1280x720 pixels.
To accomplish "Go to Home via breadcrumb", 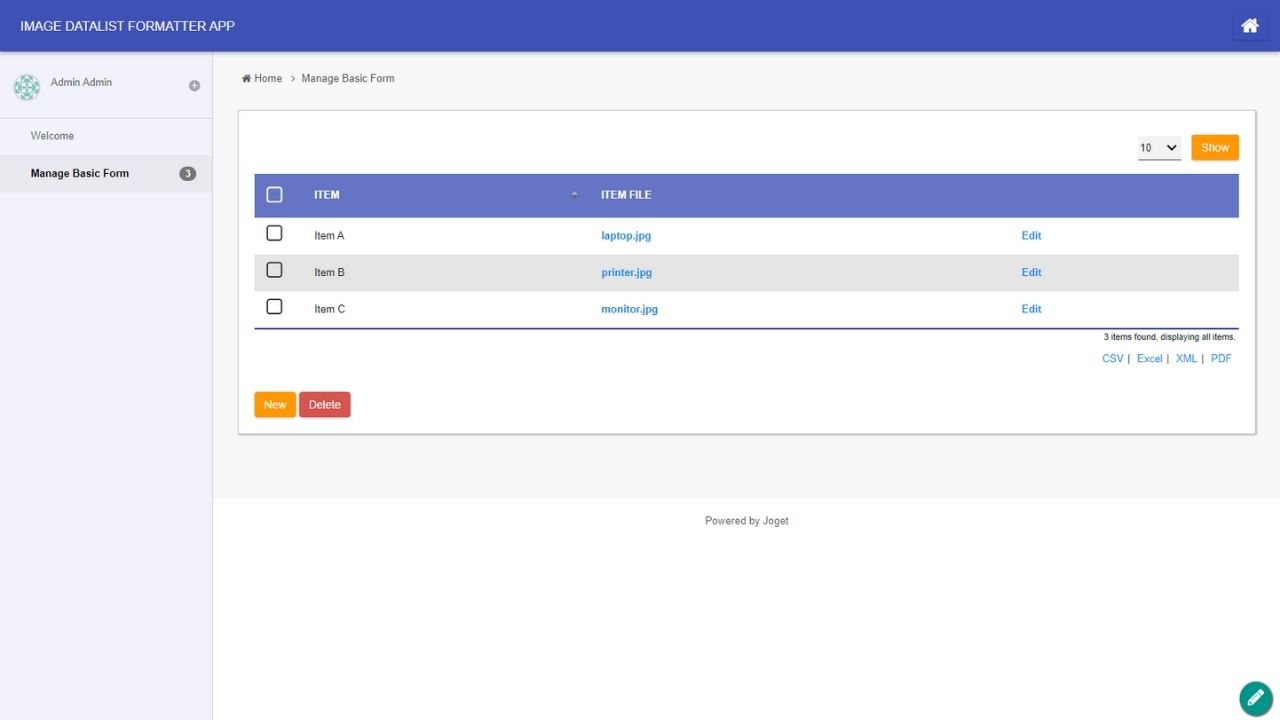I will pyautogui.click(x=267, y=78).
